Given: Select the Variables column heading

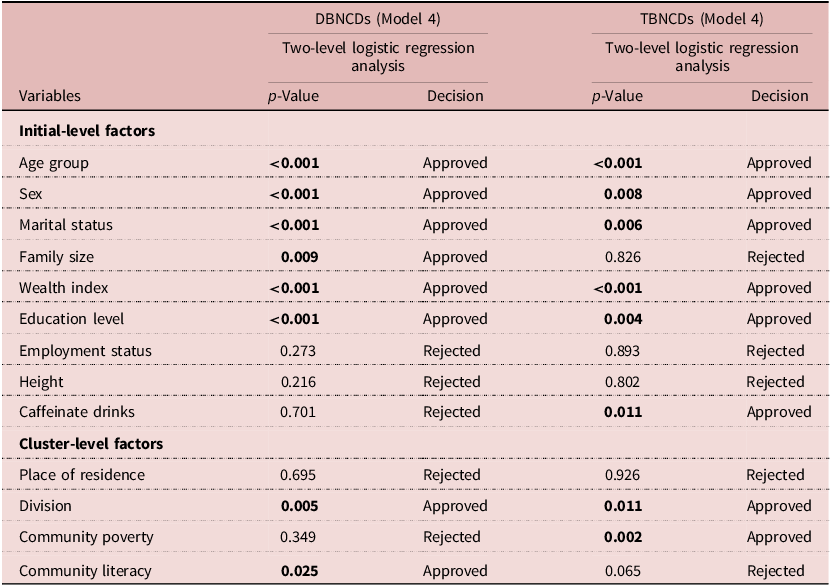Looking at the screenshot, I should 50,96.
